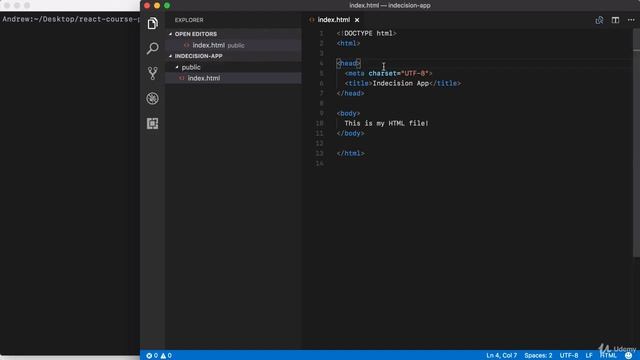
Task: Click the feedback smiley in status bar
Action: (x=628, y=356)
